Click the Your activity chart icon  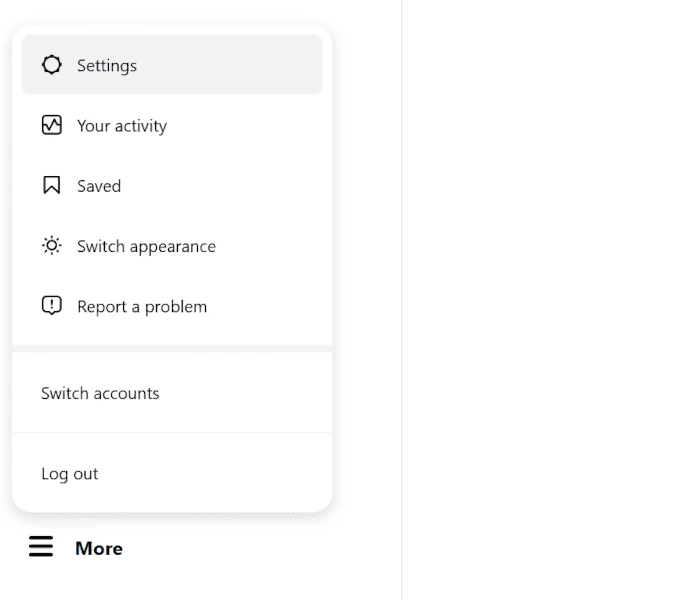(52, 125)
